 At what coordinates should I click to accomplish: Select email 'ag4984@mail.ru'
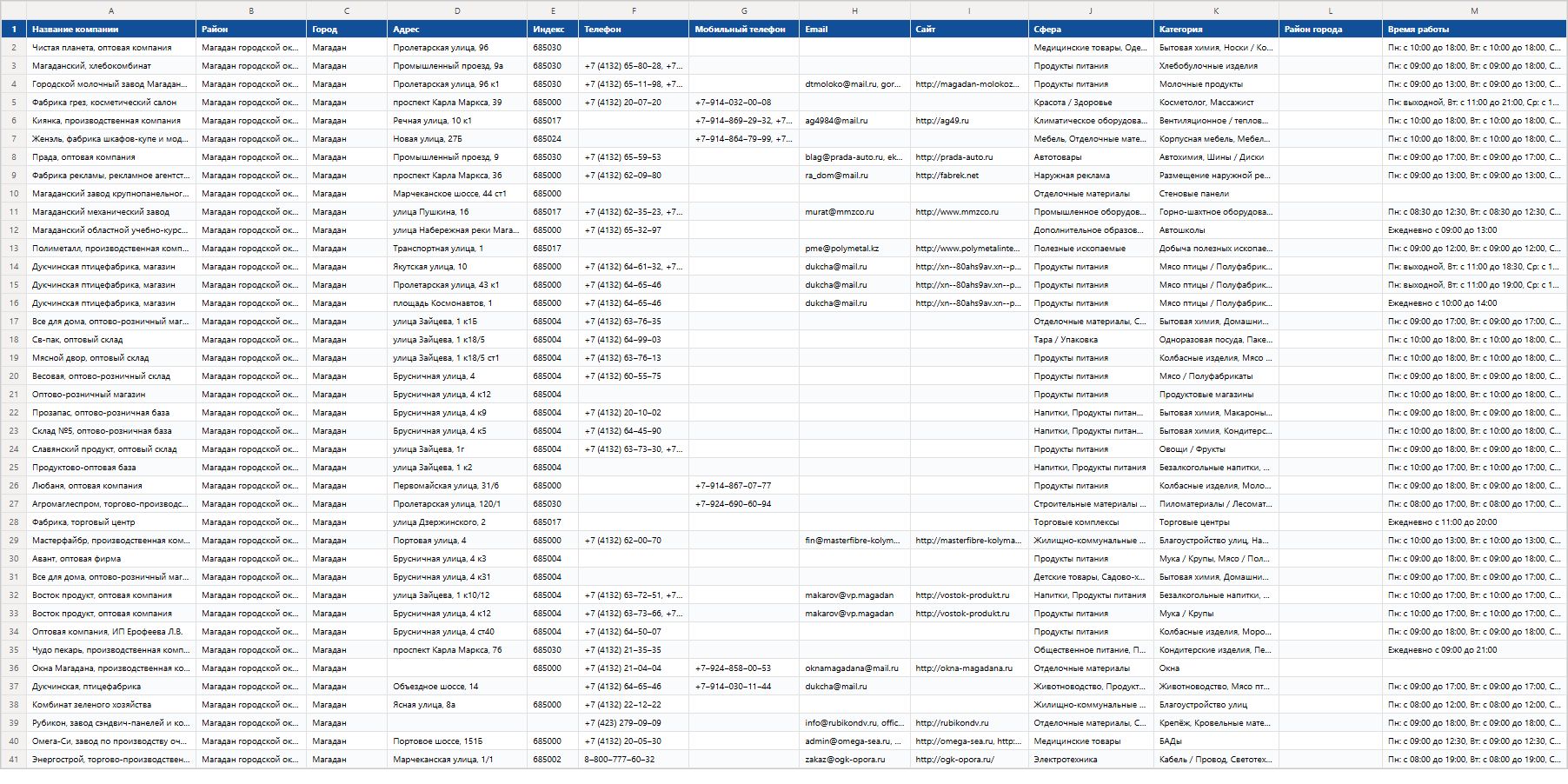coord(854,121)
